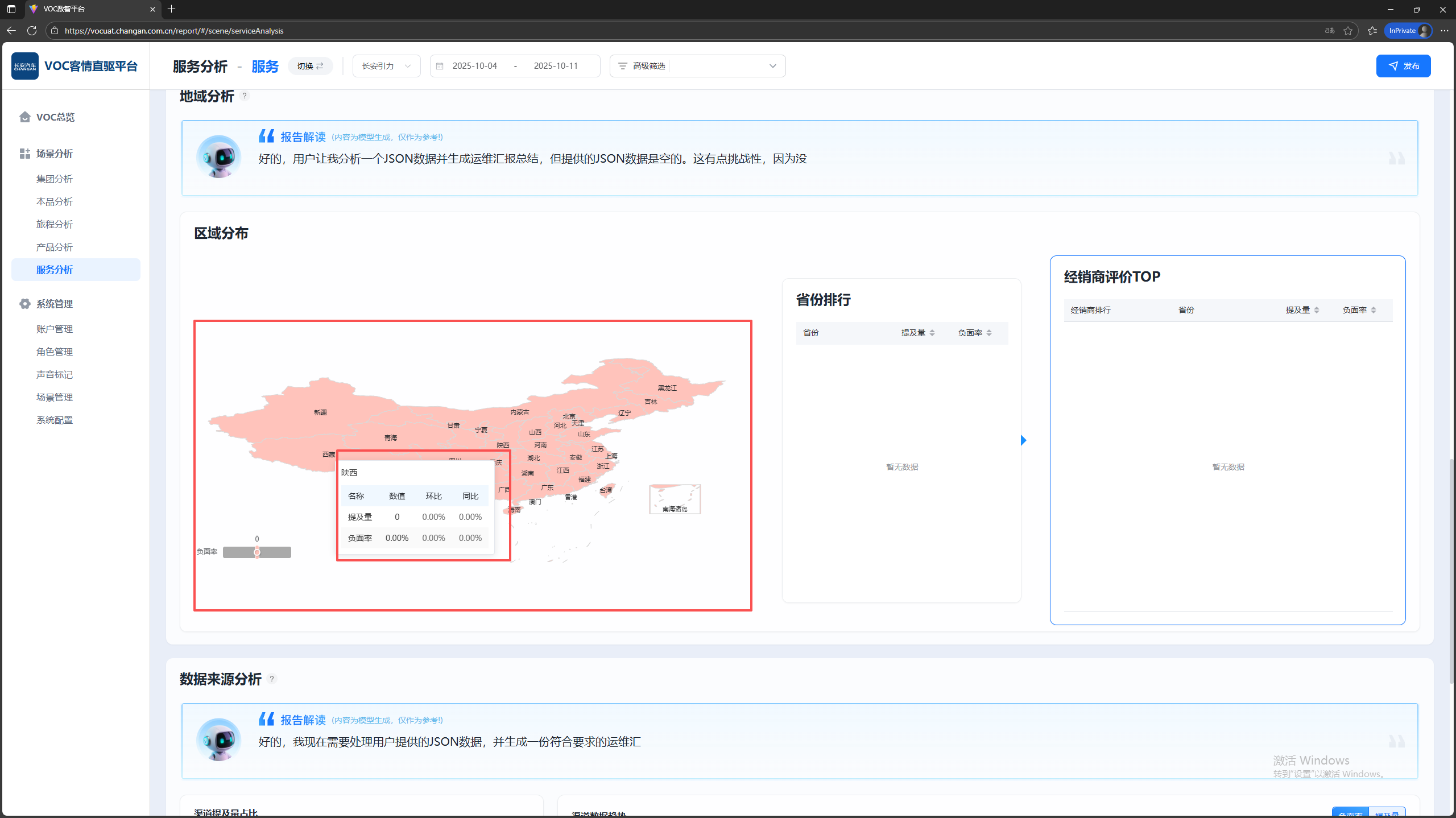The height and width of the screenshot is (818, 1456).
Task: Click the 负面率 map legend slider
Action: click(x=257, y=552)
